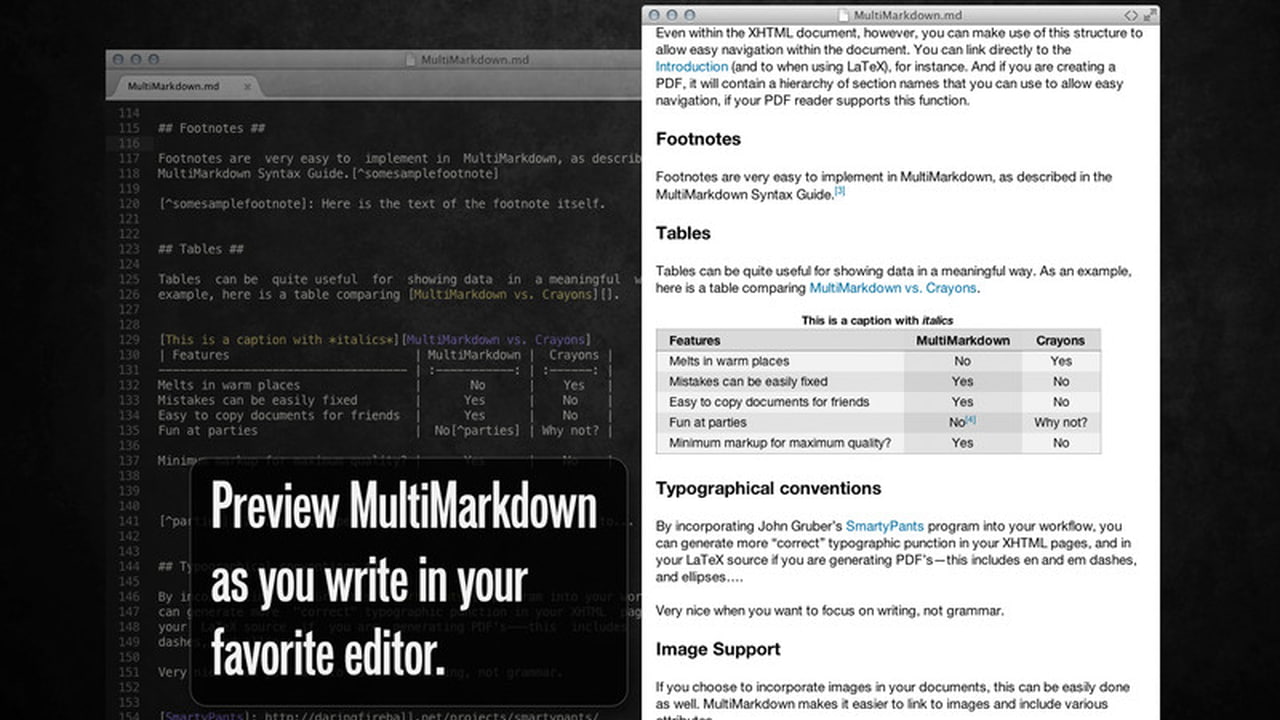Jump to footnote 4 in Fun at parties row
Viewport: 1280px width, 720px height.
tap(970, 420)
